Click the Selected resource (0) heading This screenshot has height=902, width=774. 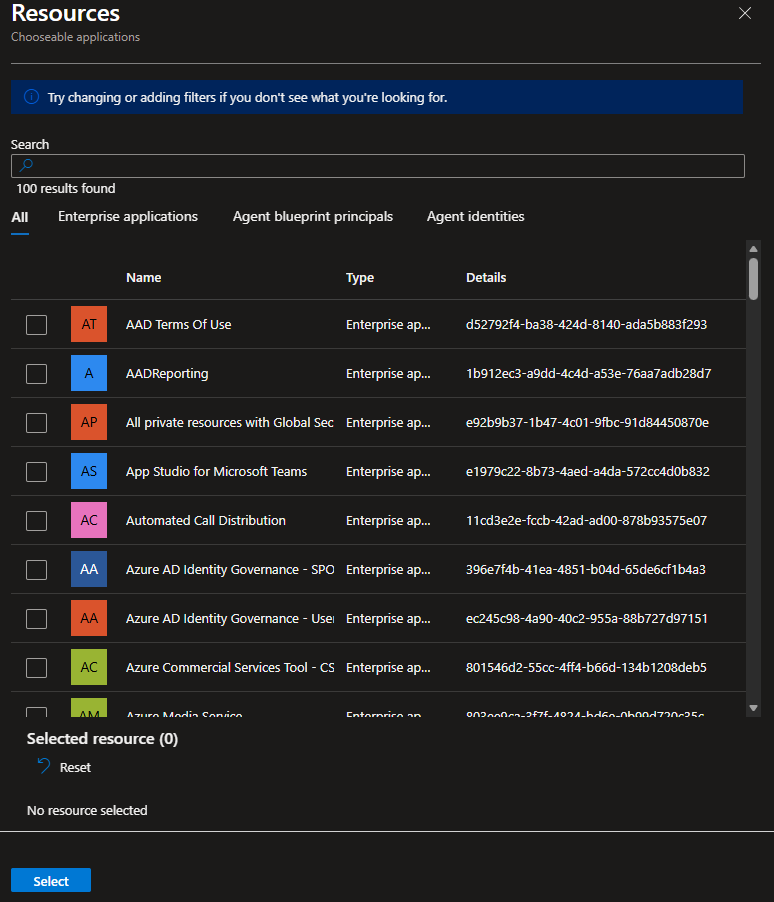click(102, 739)
